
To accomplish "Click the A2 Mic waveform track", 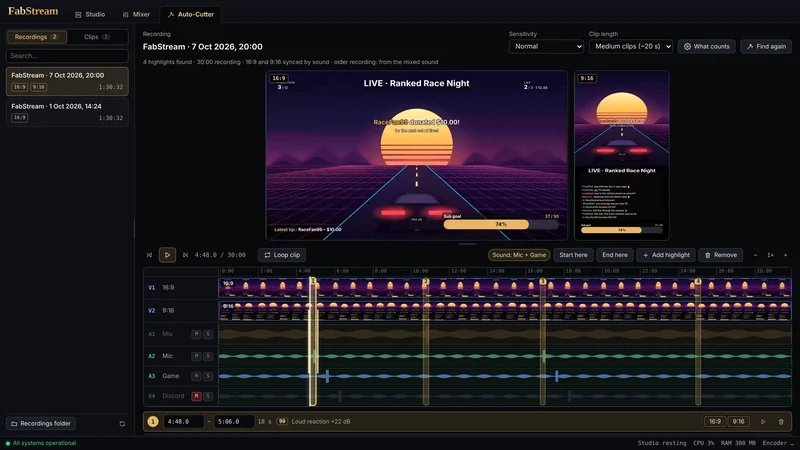I will (x=505, y=356).
